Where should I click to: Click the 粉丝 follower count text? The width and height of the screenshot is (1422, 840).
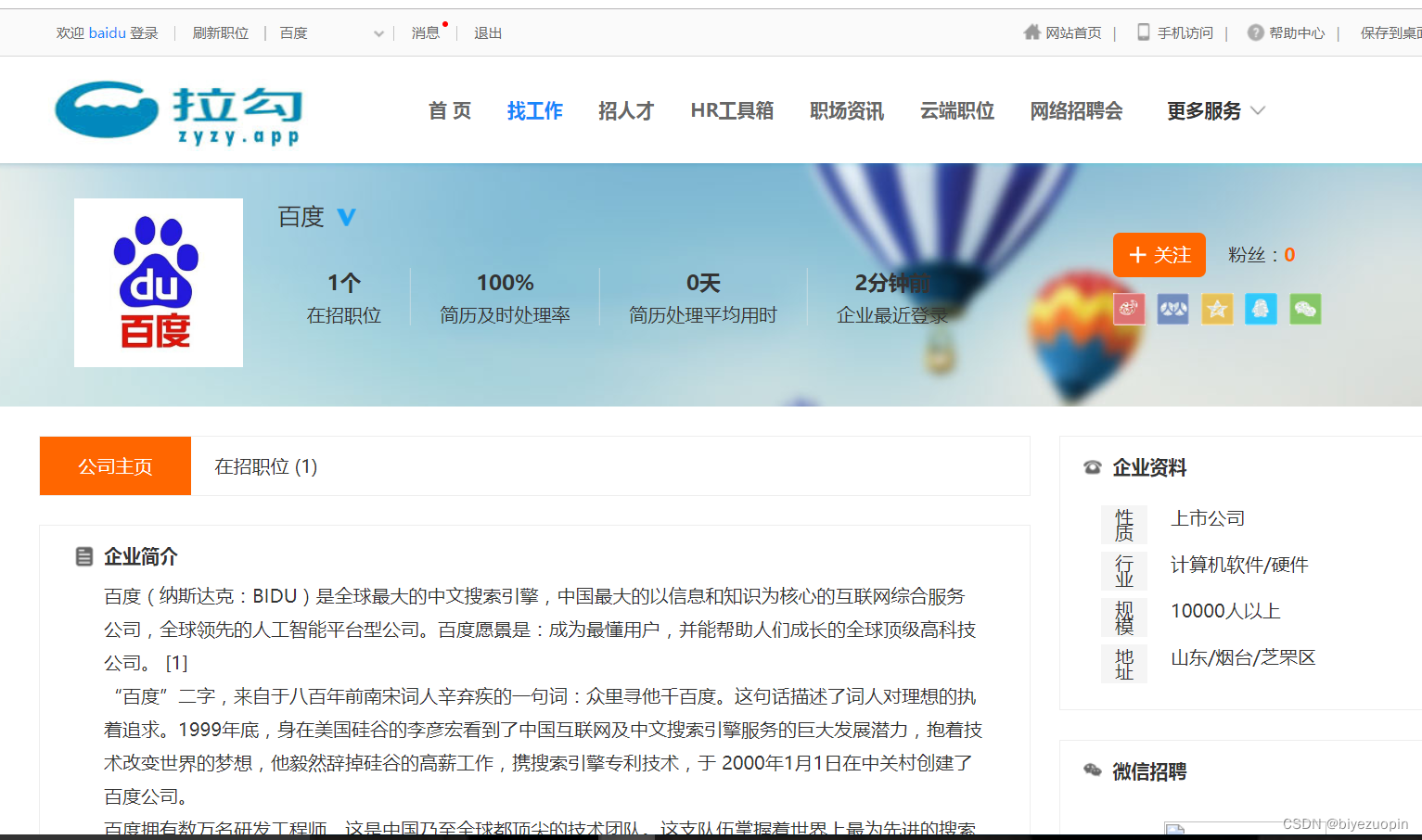[x=1262, y=255]
